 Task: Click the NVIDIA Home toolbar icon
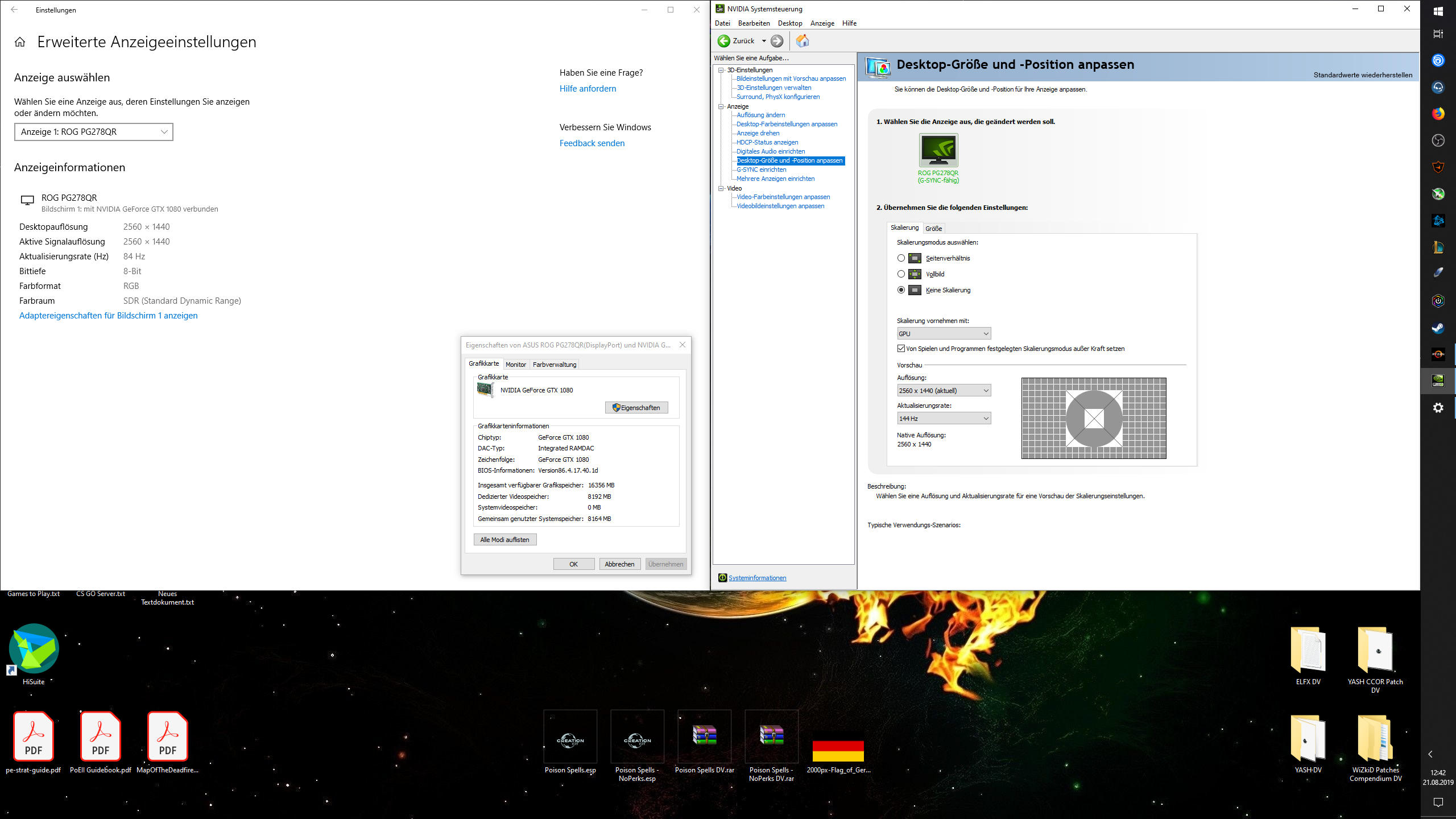coord(802,41)
